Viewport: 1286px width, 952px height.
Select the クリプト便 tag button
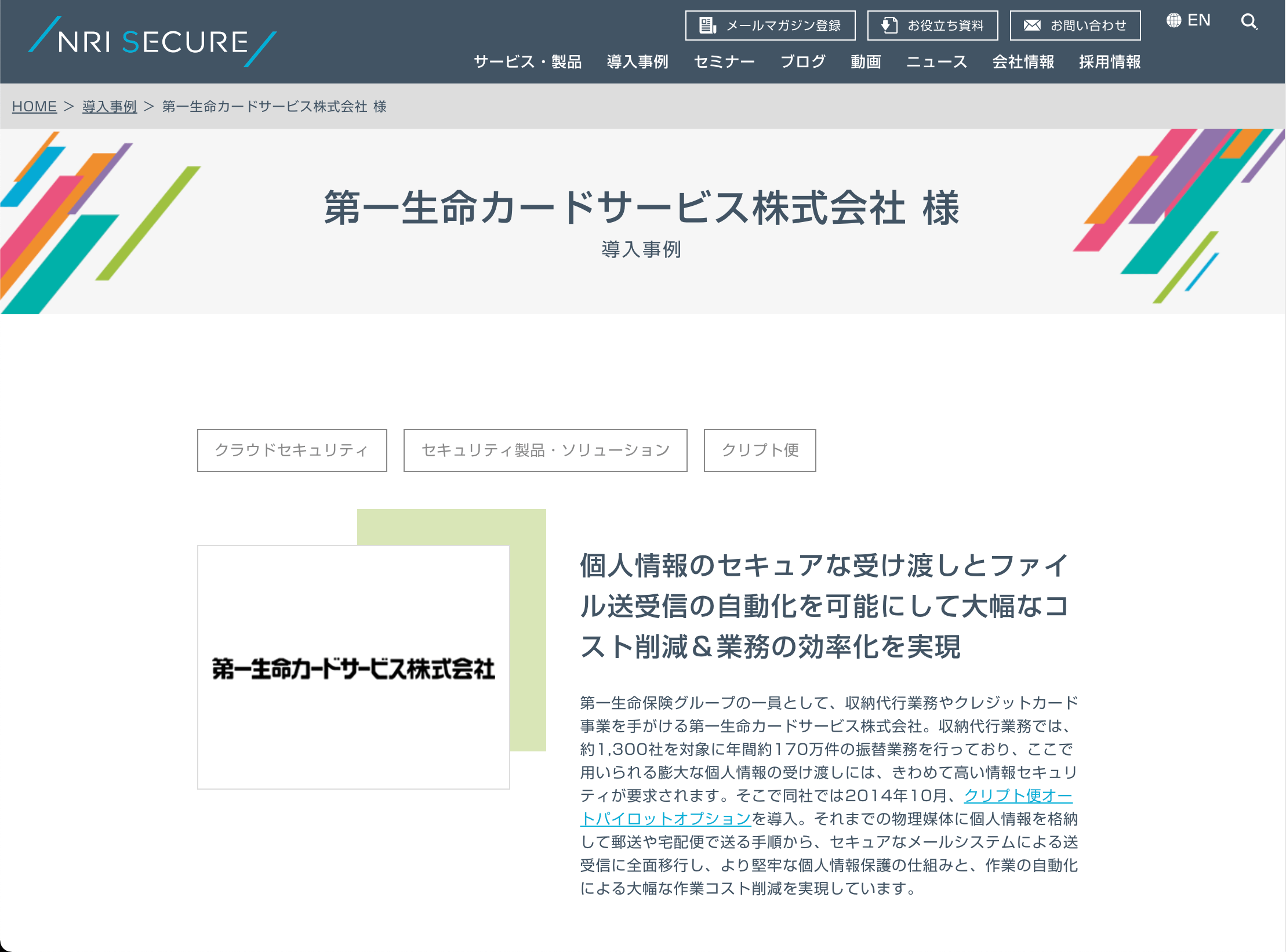click(x=760, y=450)
